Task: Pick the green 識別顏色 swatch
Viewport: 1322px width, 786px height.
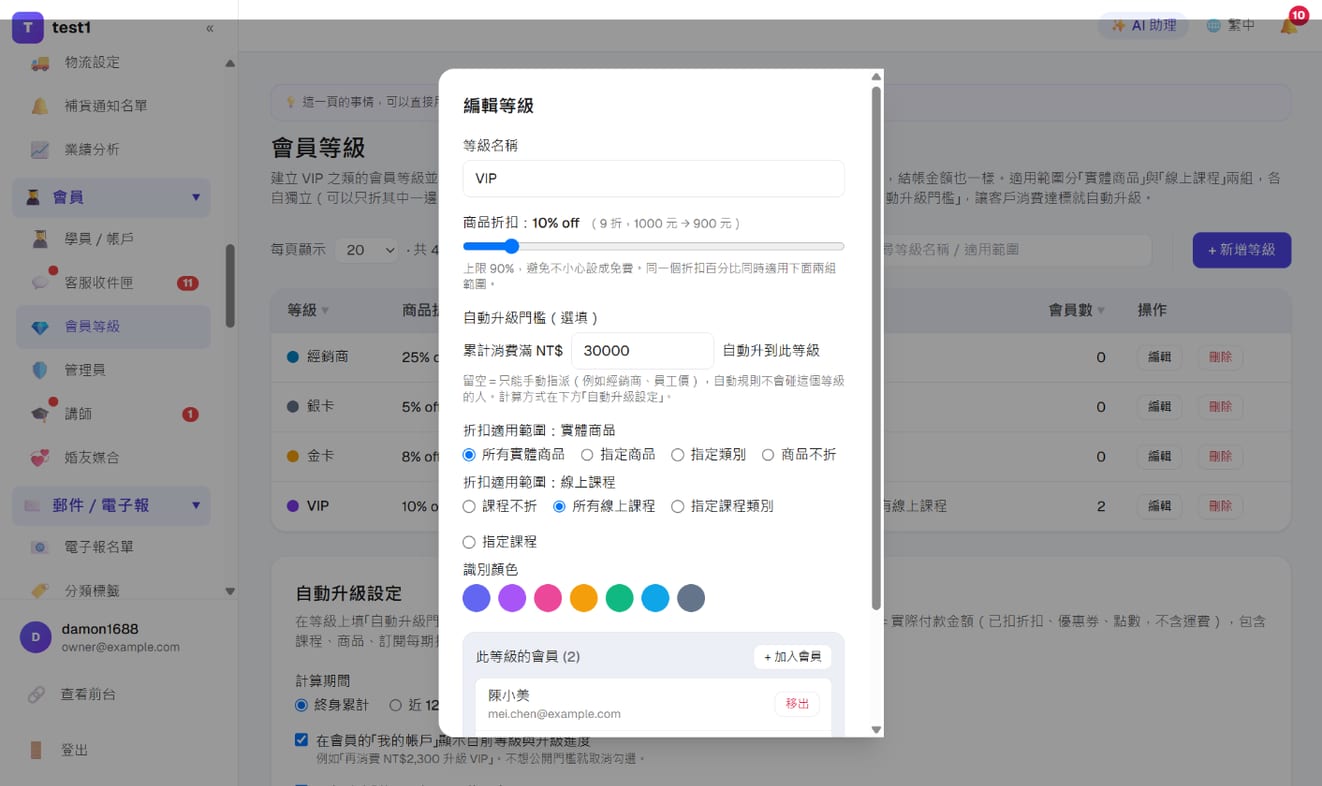Action: tap(620, 598)
